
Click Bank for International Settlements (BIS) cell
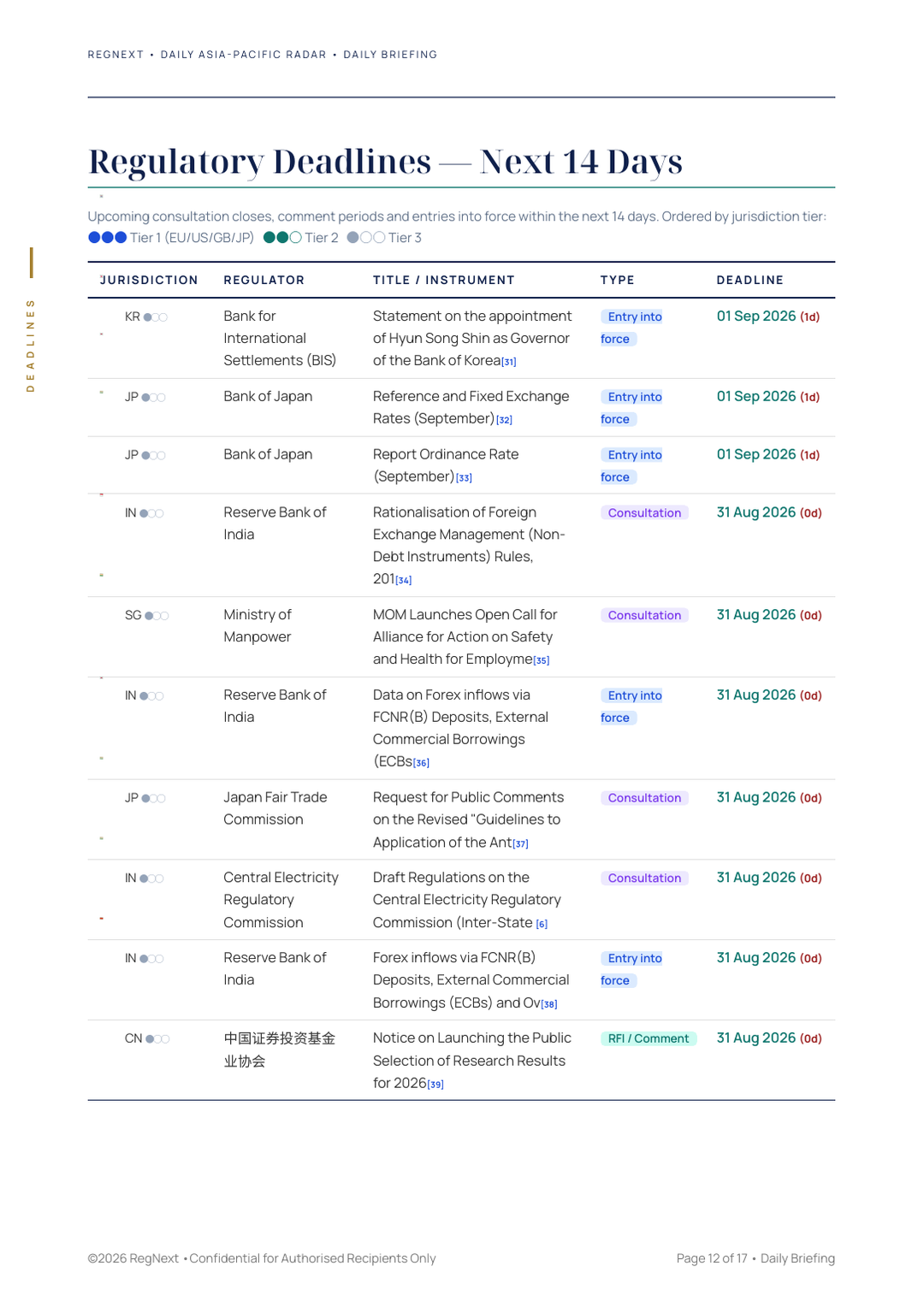pos(280,339)
